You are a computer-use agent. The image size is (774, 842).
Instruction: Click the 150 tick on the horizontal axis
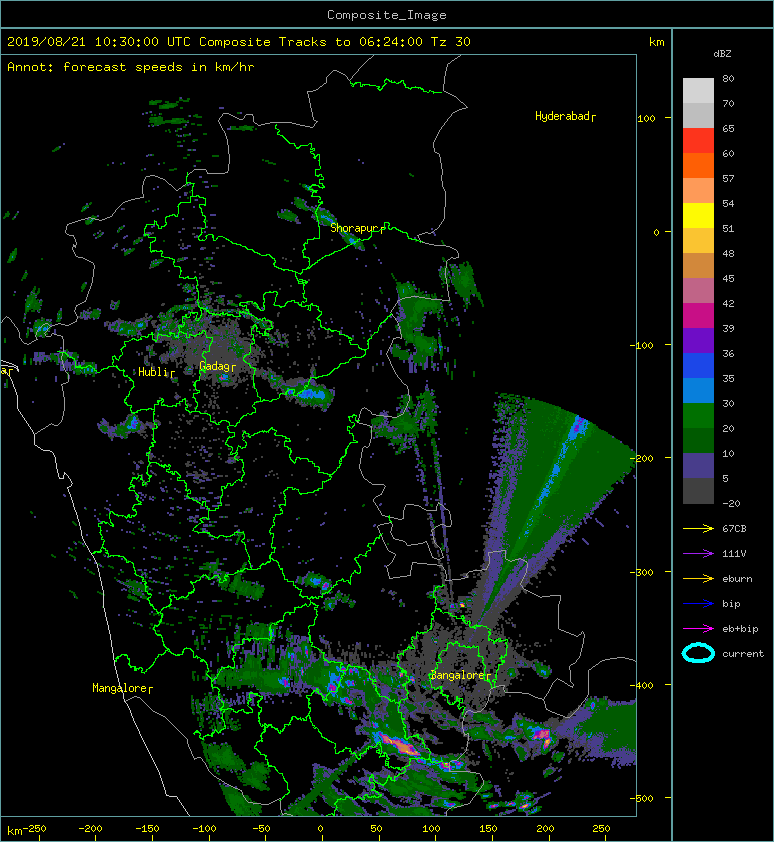[x=488, y=829]
